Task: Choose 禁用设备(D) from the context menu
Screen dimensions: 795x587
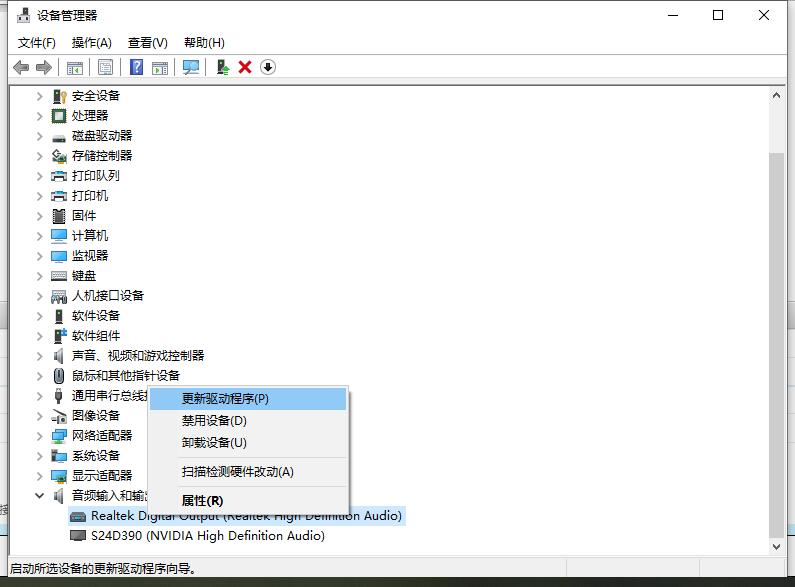Action: tap(213, 421)
